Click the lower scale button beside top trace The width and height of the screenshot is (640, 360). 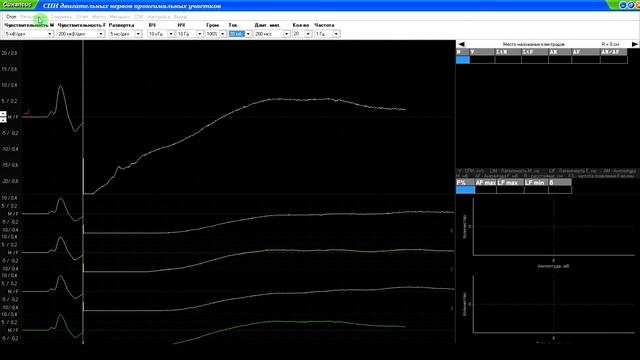coord(3,120)
